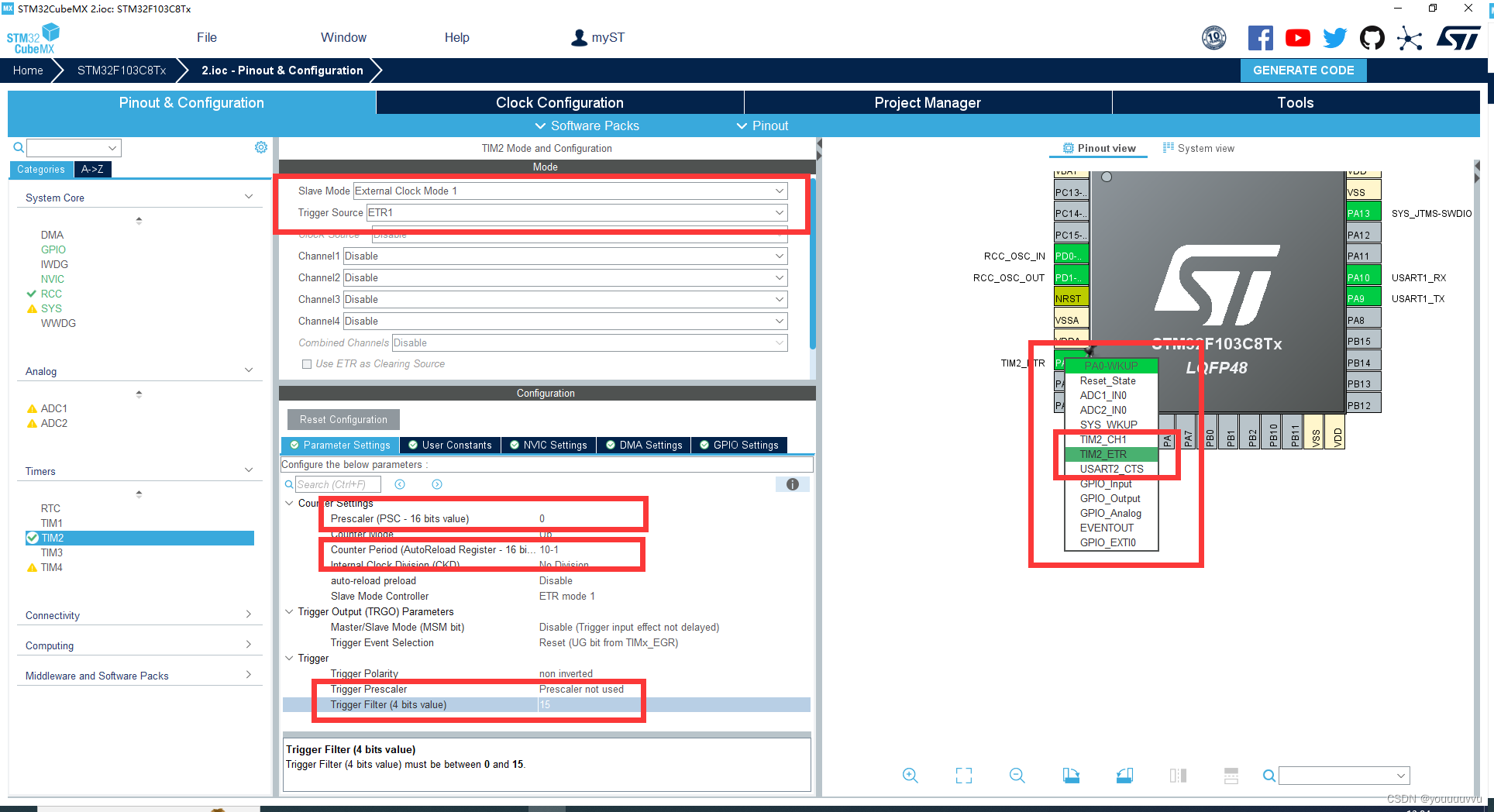Viewport: 1494px width, 812px height.
Task: Open the categories settings gear
Action: pyautogui.click(x=261, y=147)
